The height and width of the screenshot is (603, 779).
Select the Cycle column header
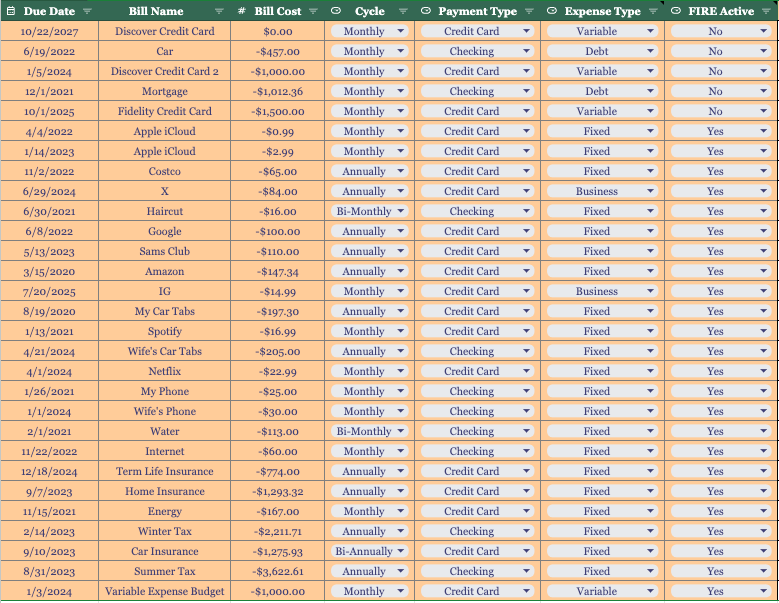tap(370, 11)
